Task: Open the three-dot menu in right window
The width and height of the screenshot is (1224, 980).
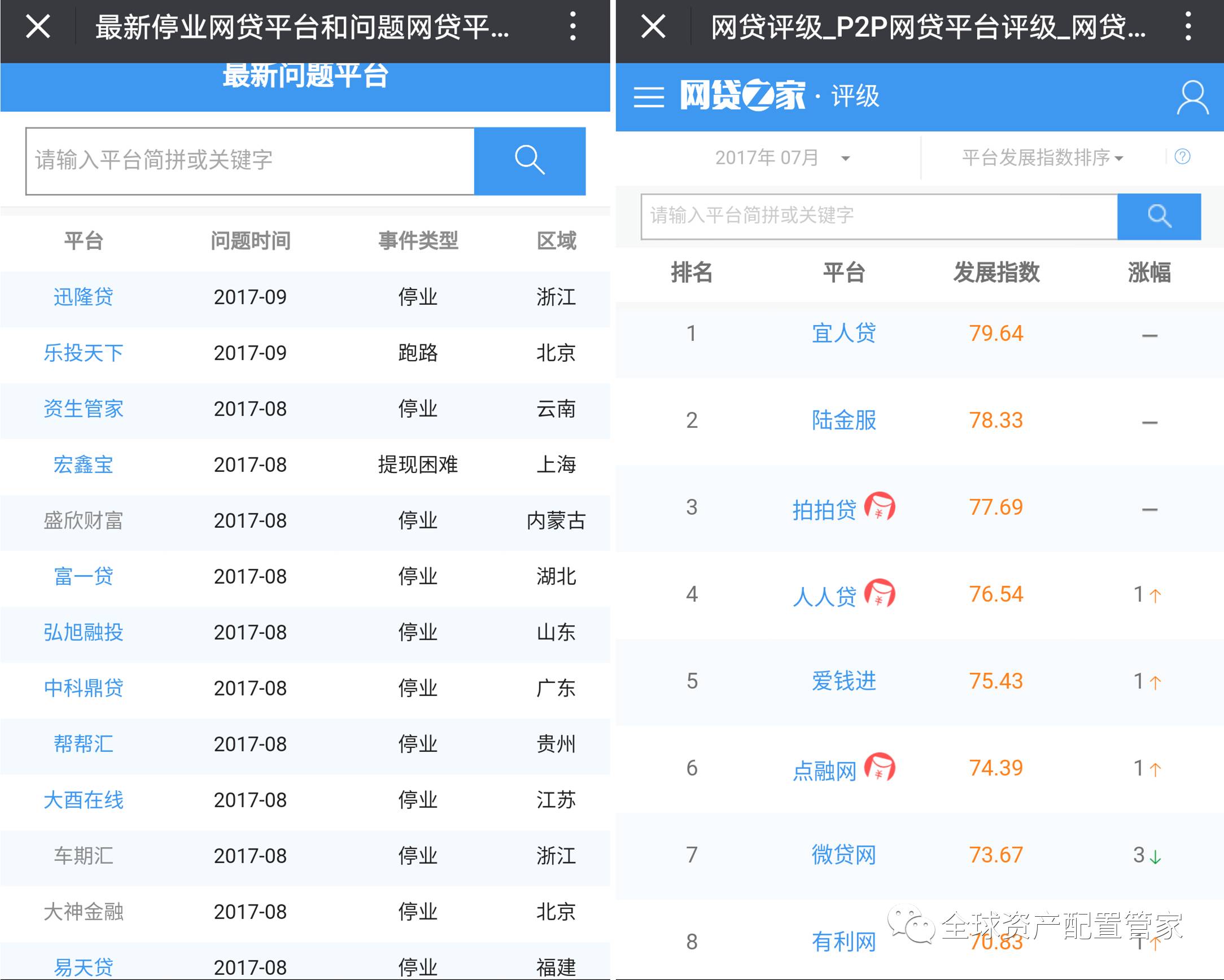Action: pos(1188,27)
